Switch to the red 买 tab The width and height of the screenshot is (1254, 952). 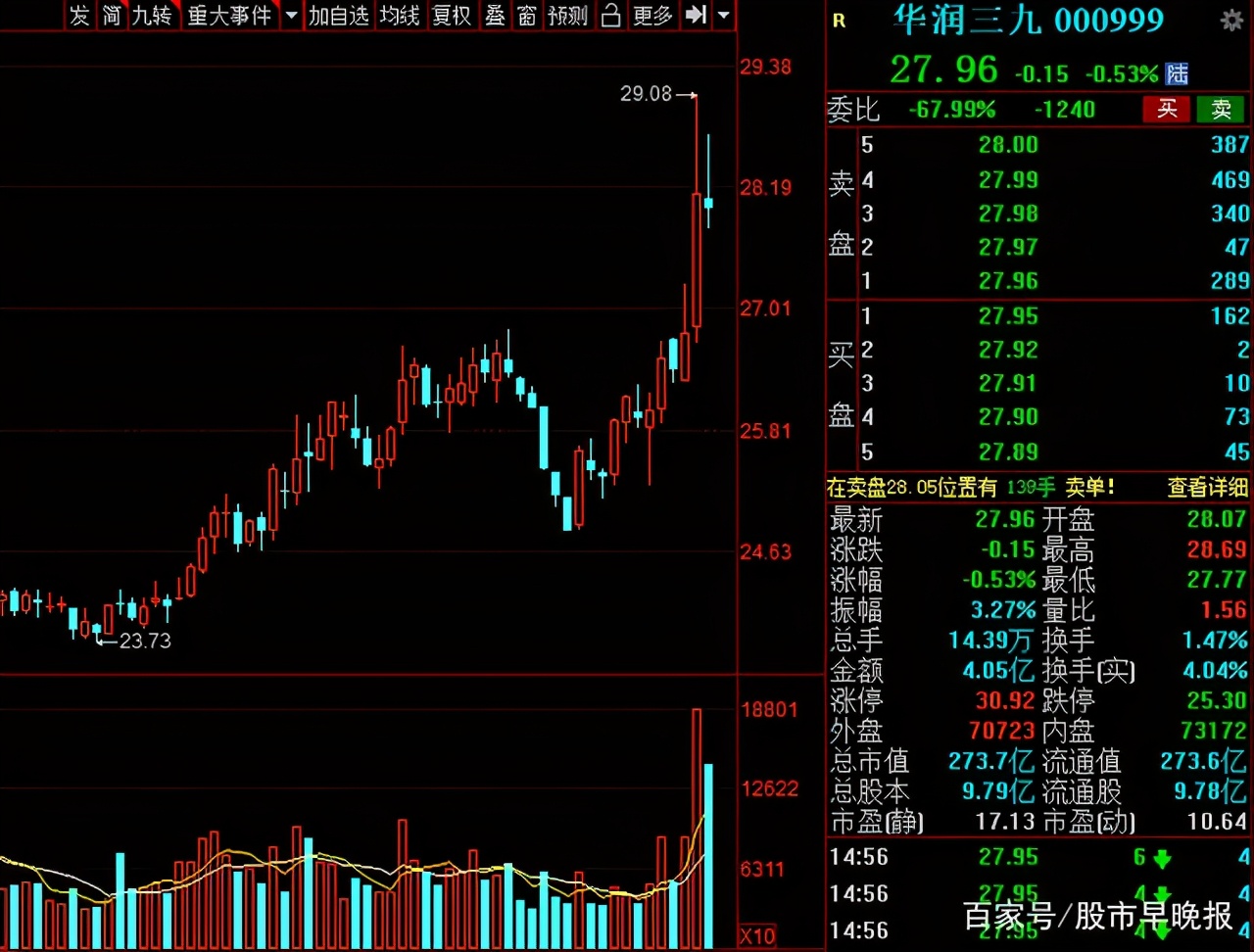point(1166,110)
